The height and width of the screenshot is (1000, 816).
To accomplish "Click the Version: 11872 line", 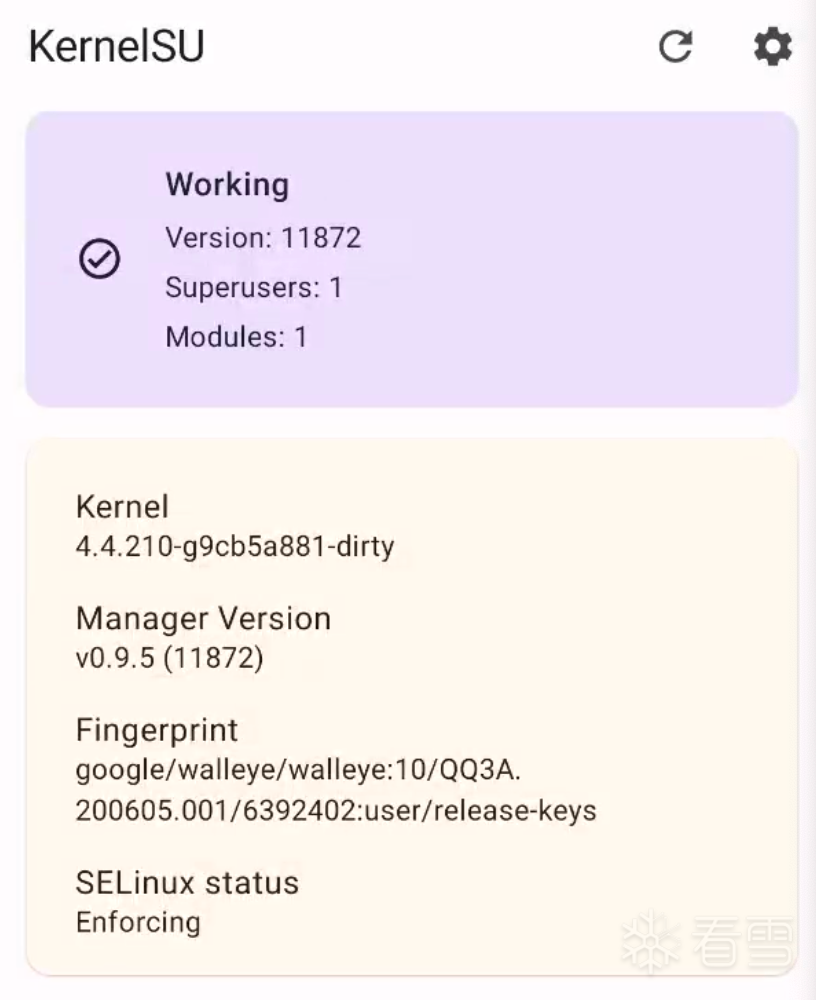I will (x=265, y=238).
